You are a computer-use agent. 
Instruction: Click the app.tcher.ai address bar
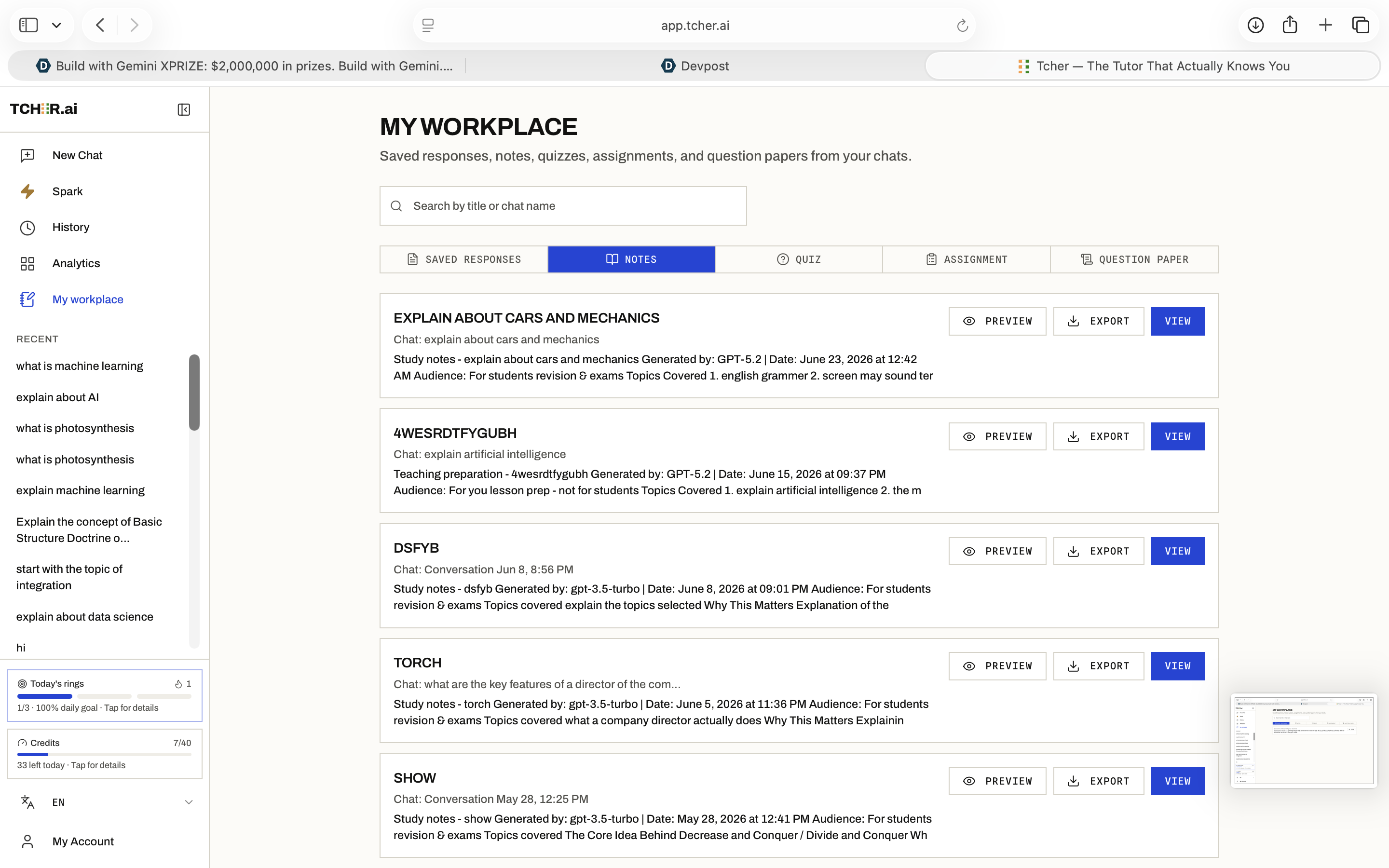point(694,25)
